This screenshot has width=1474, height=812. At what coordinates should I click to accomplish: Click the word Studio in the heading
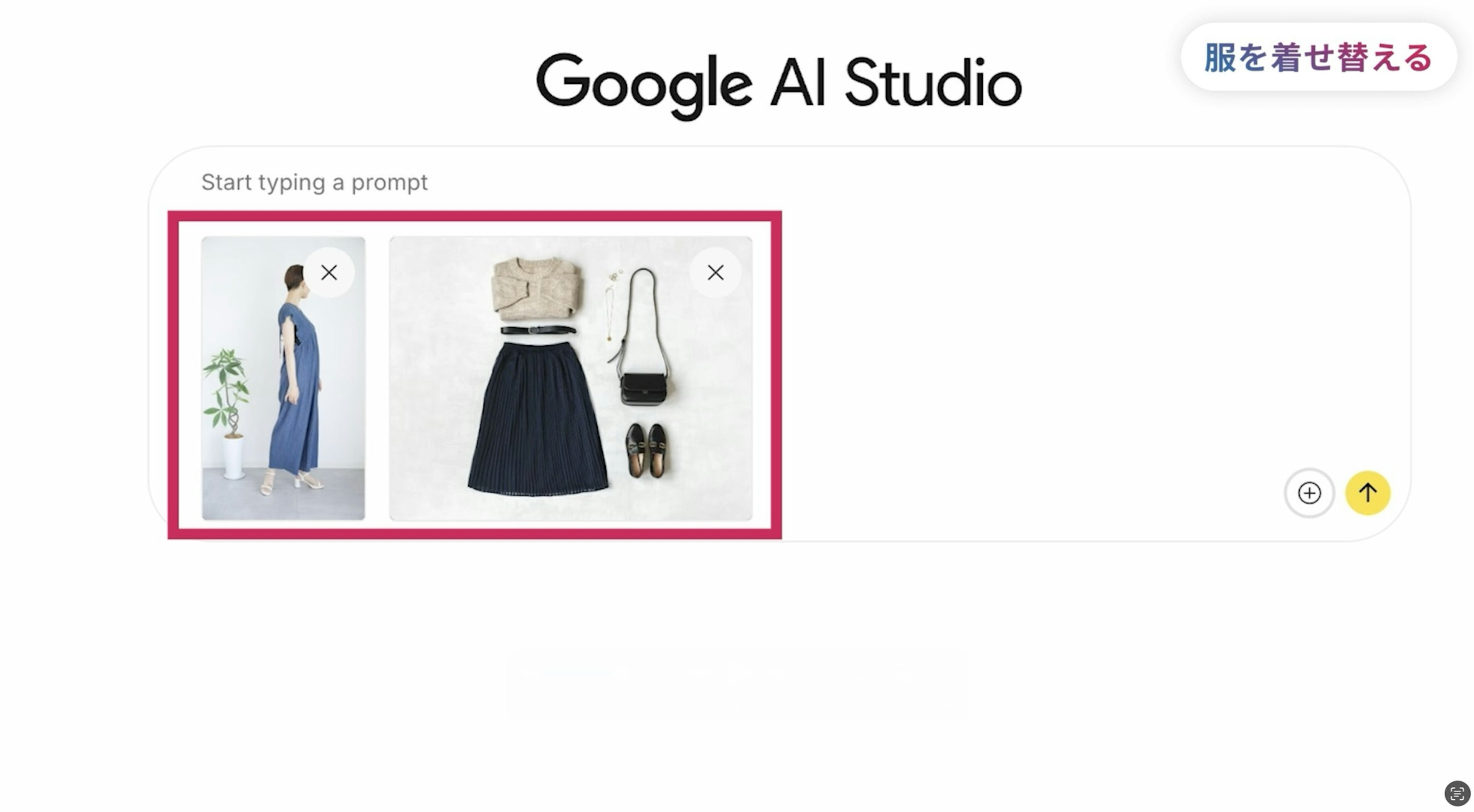coord(933,84)
